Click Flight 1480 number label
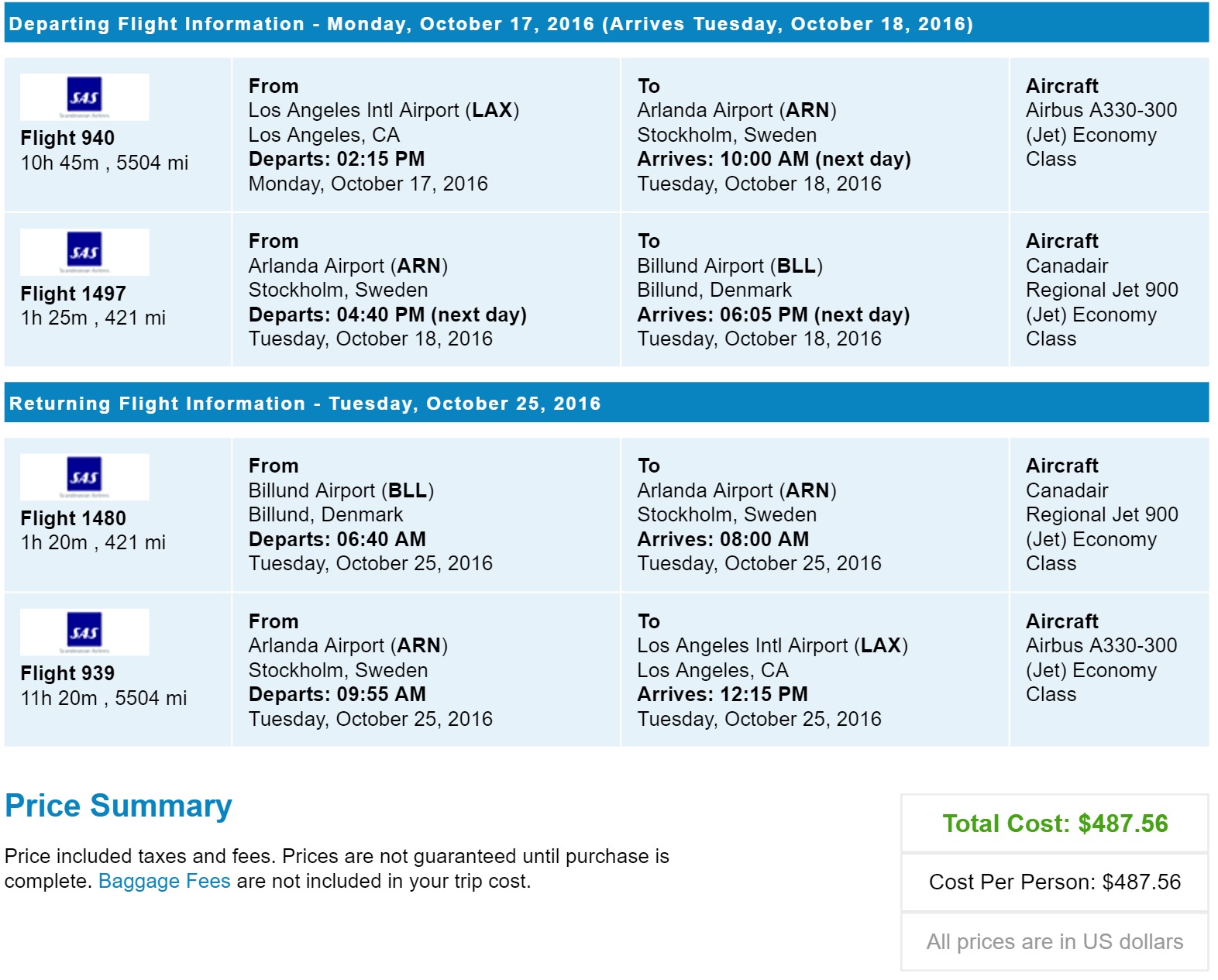 tap(73, 518)
